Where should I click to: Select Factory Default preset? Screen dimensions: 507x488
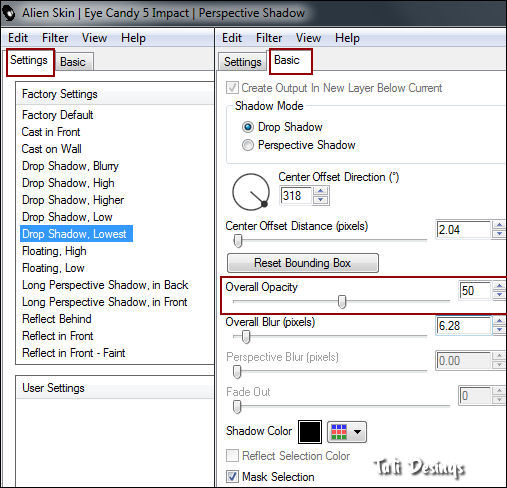pyautogui.click(x=57, y=115)
